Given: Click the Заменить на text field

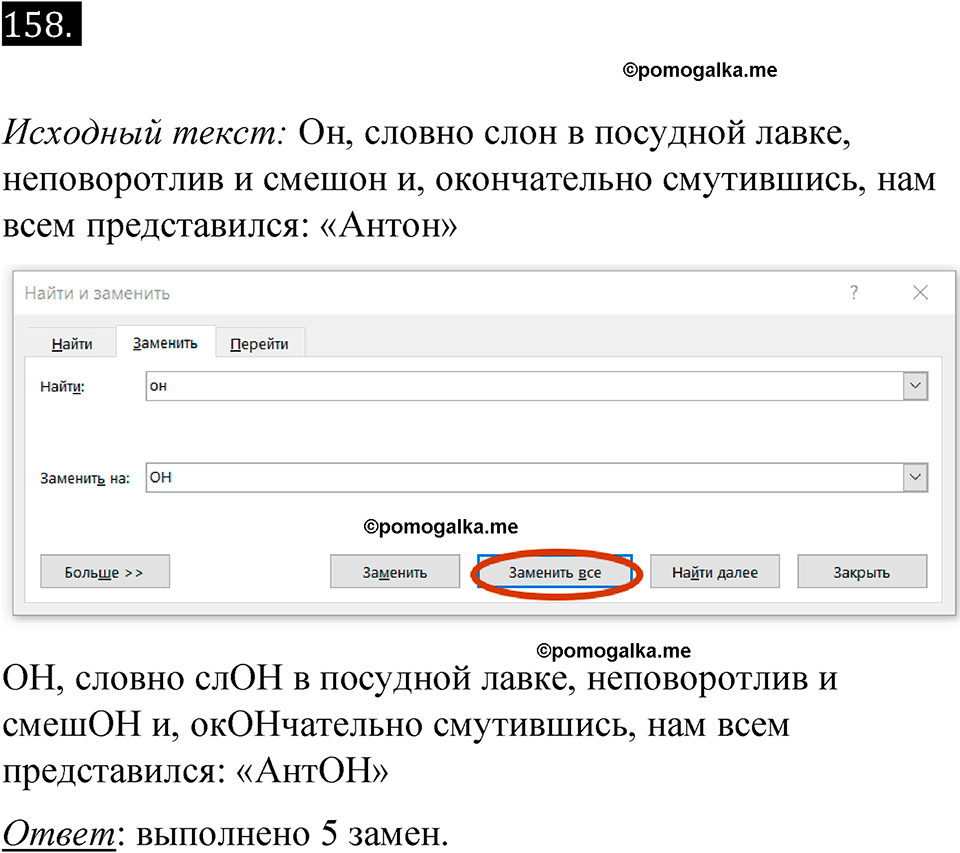Looking at the screenshot, I should (525, 477).
